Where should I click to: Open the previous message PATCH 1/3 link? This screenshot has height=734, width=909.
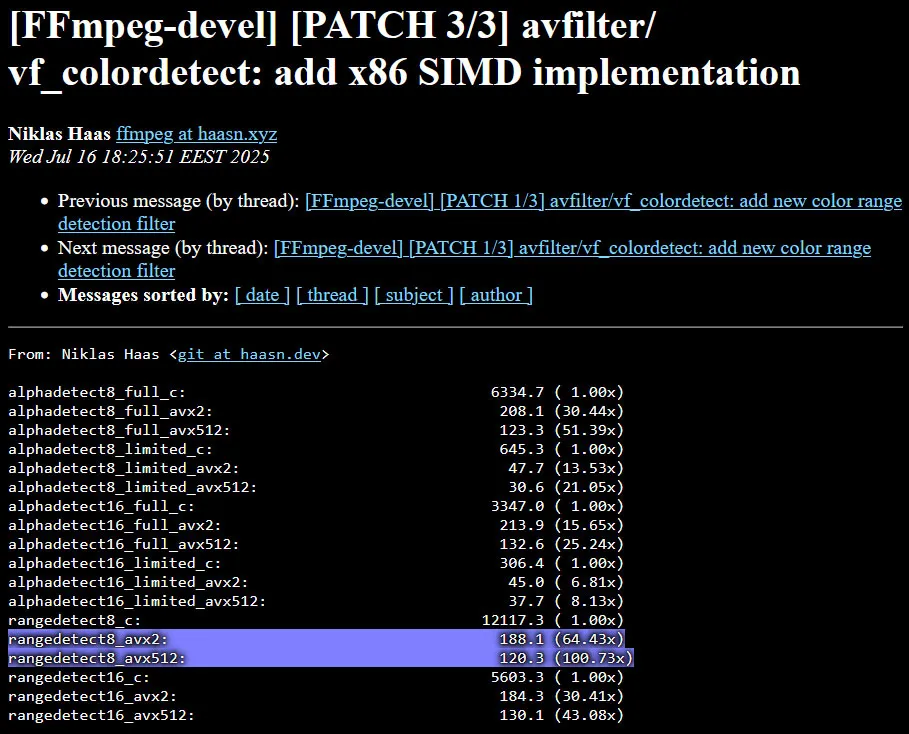(x=603, y=201)
